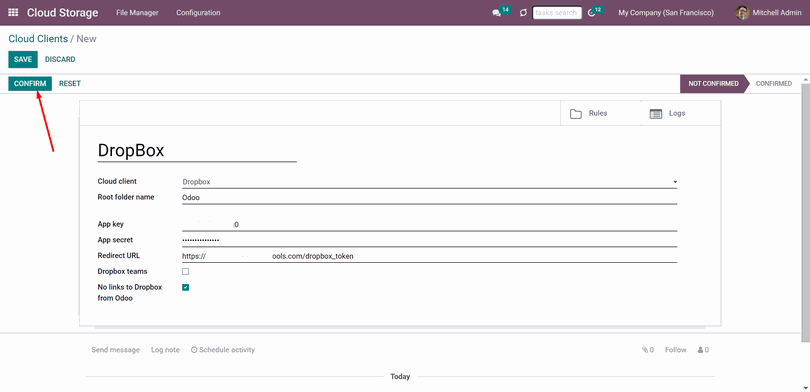Click the App secret password field
The image size is (810, 392).
pos(429,240)
